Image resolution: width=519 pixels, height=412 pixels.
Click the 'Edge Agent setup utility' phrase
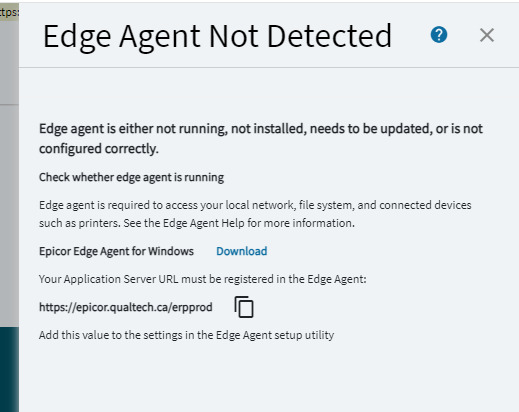(x=275, y=335)
